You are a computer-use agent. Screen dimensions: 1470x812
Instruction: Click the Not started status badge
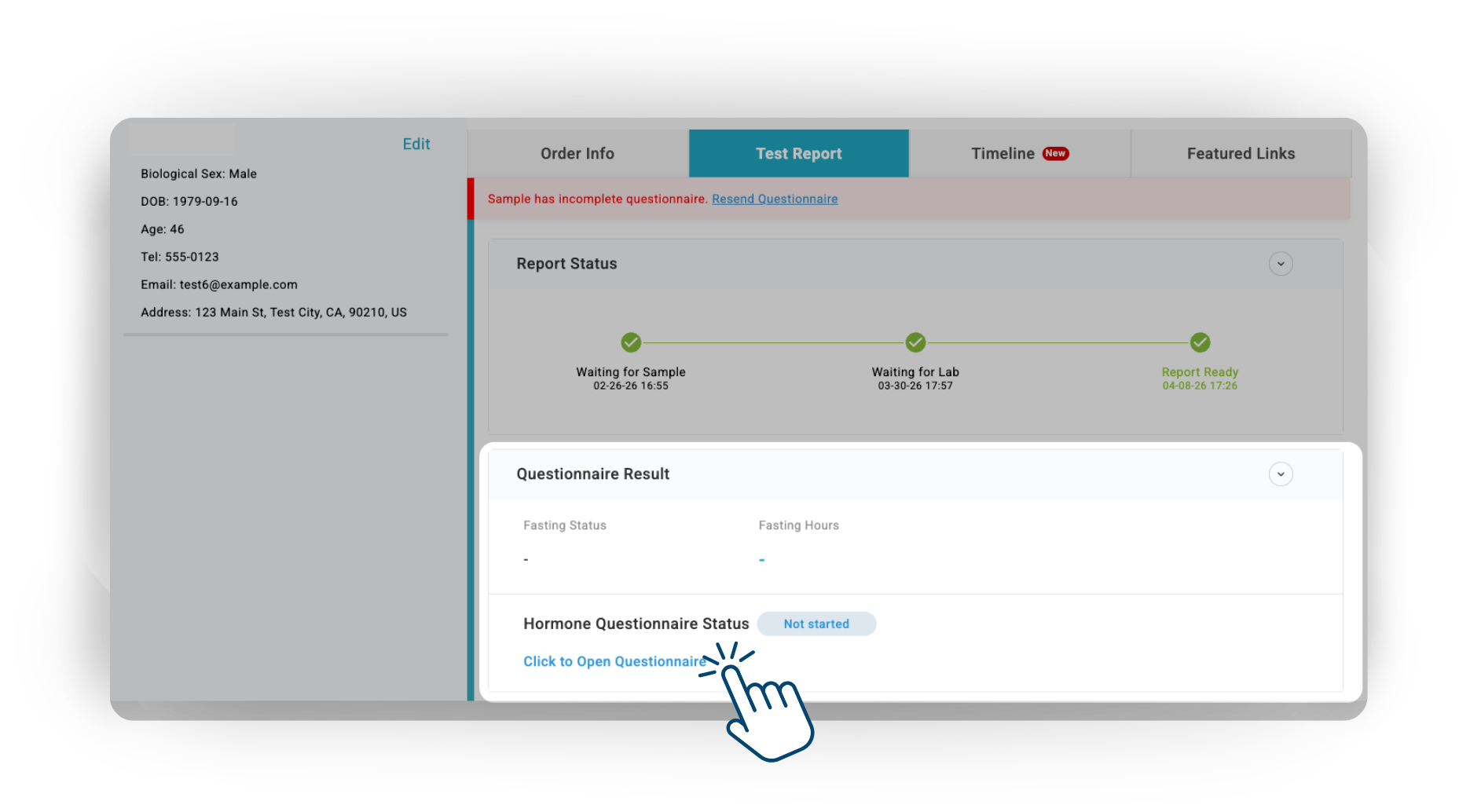[x=816, y=624]
